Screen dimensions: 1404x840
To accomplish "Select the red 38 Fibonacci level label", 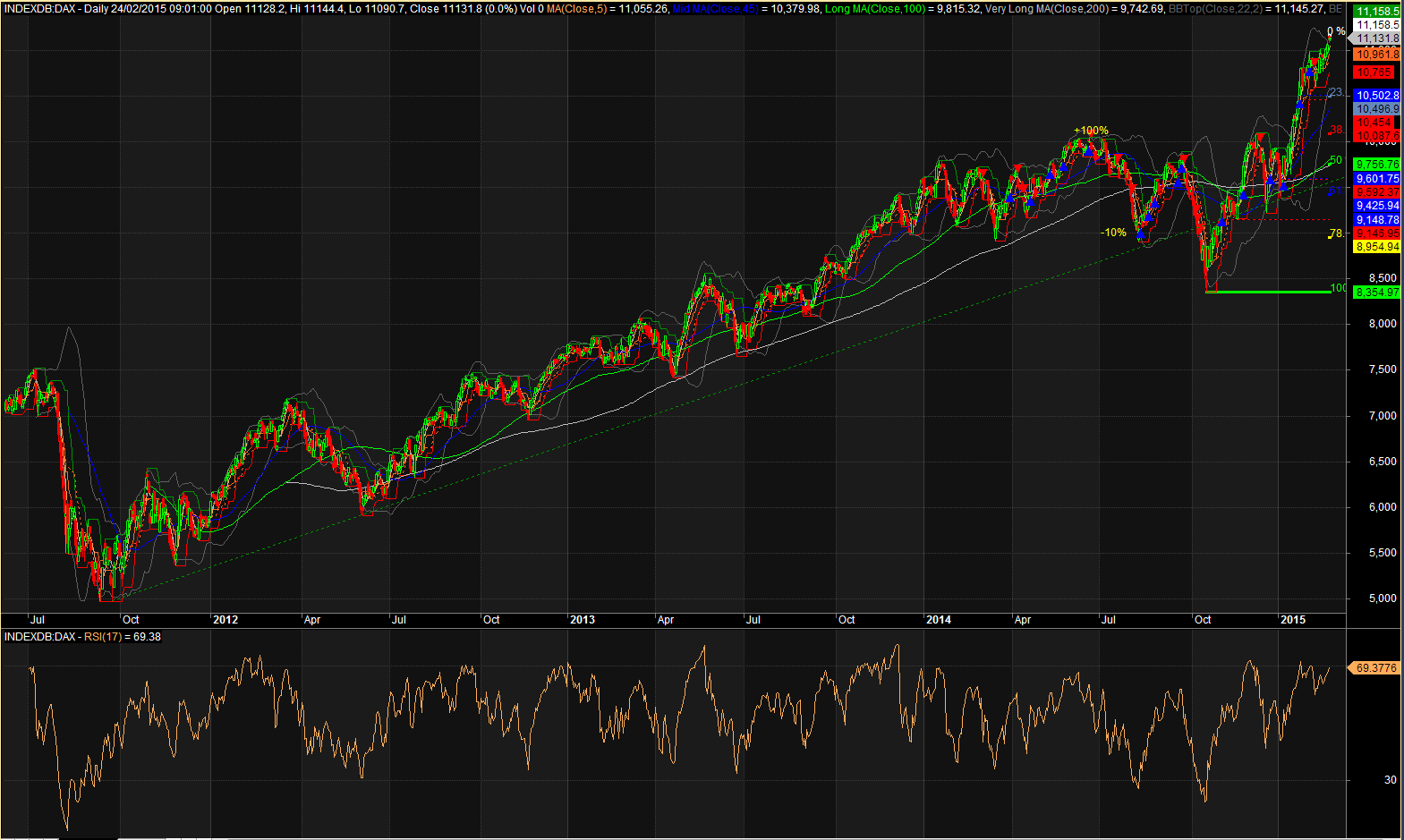I will (1336, 130).
